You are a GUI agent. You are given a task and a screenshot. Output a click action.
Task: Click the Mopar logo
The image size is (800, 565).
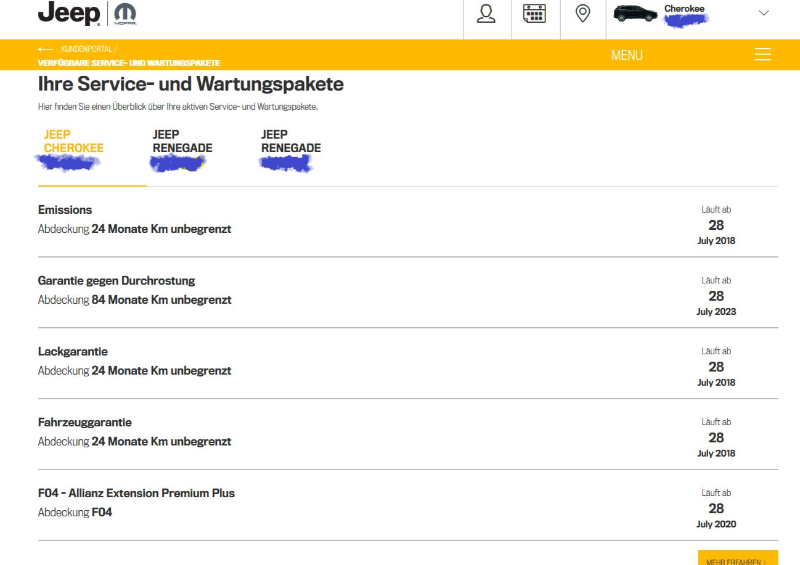(x=126, y=14)
